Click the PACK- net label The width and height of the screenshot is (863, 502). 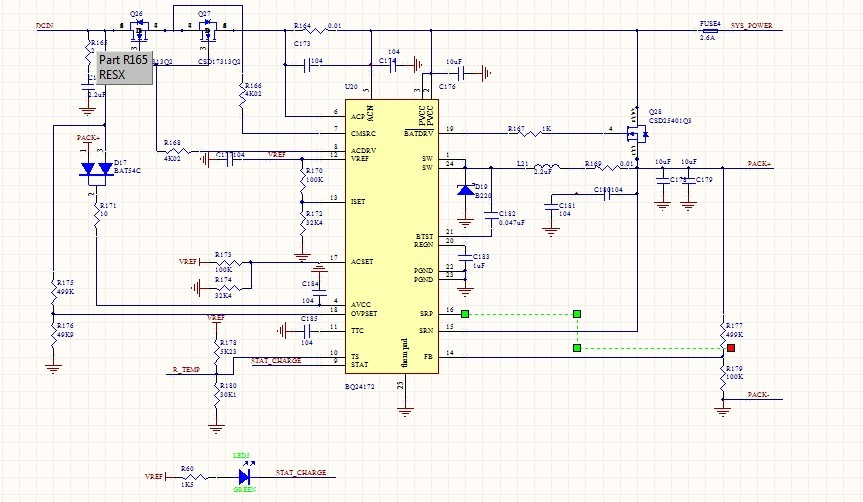pyautogui.click(x=758, y=395)
